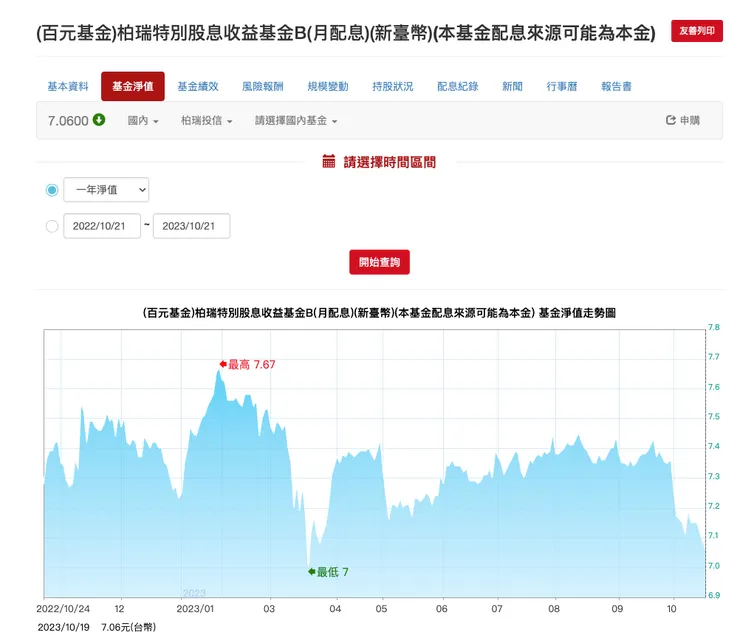Image resolution: width=740 pixels, height=635 pixels.
Task: Open the 持股狀況 tab
Action: click(393, 86)
